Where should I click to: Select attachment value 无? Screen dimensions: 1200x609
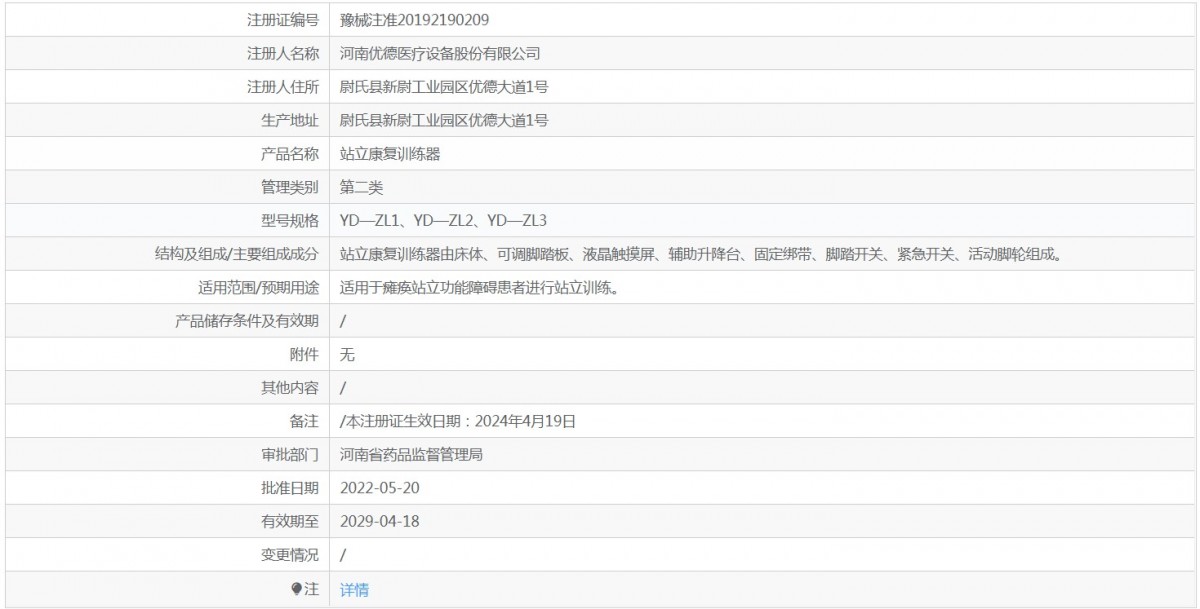pos(347,354)
